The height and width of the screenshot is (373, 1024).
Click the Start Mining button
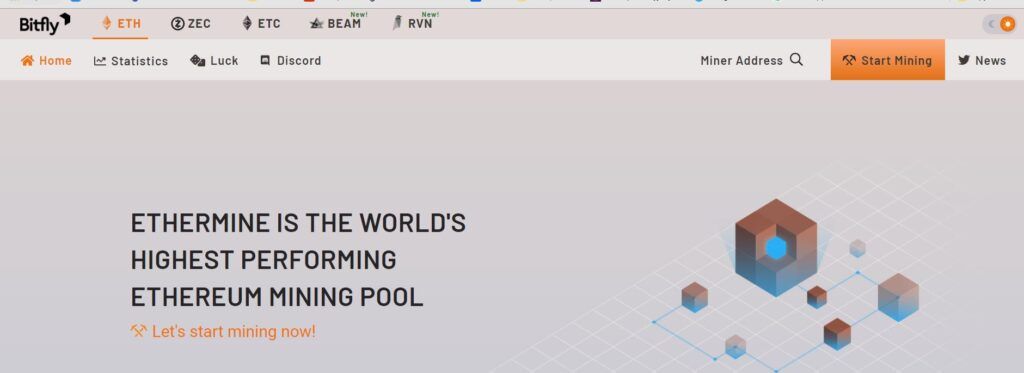coord(888,60)
